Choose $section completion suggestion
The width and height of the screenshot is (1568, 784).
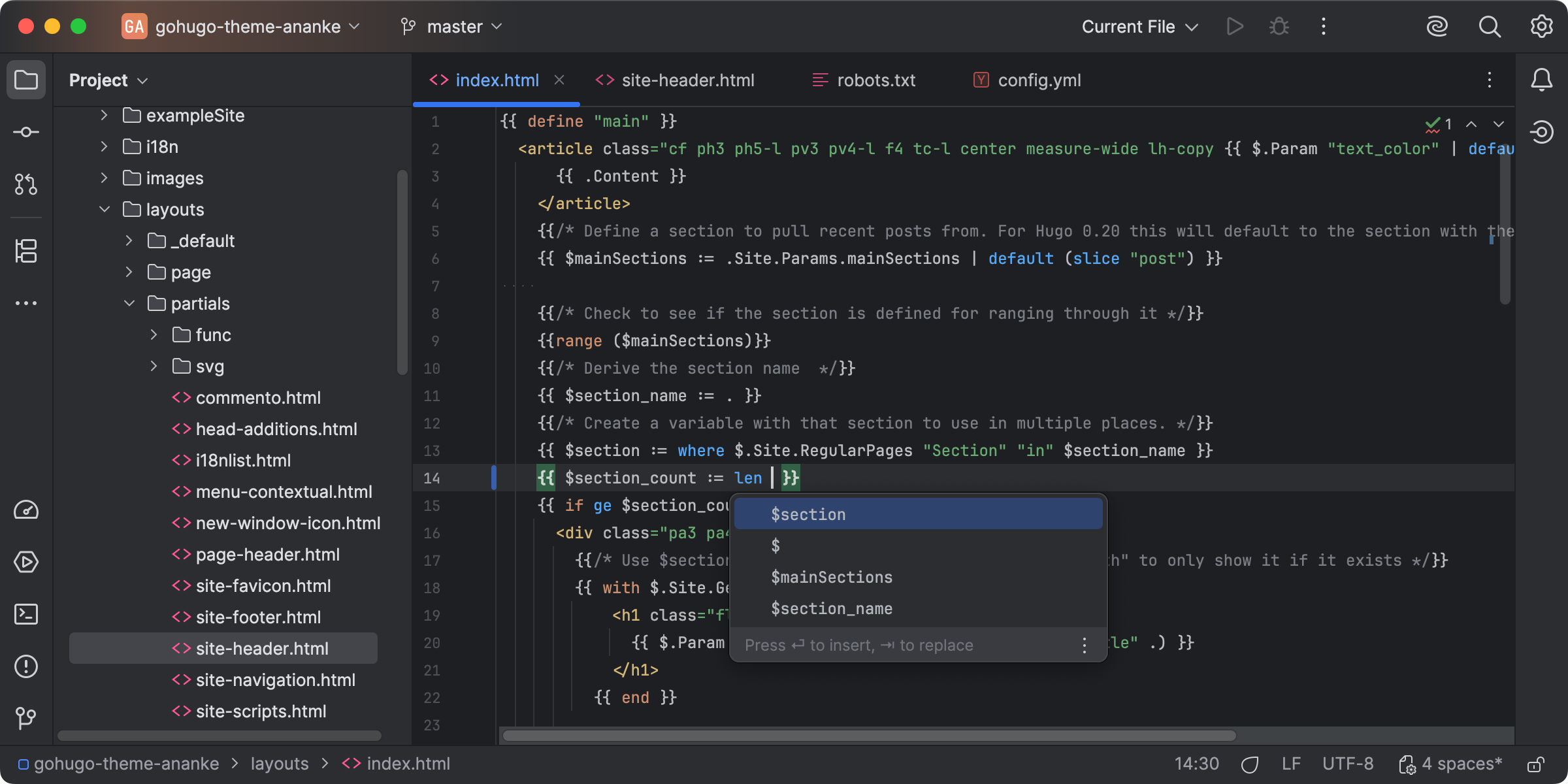(918, 514)
